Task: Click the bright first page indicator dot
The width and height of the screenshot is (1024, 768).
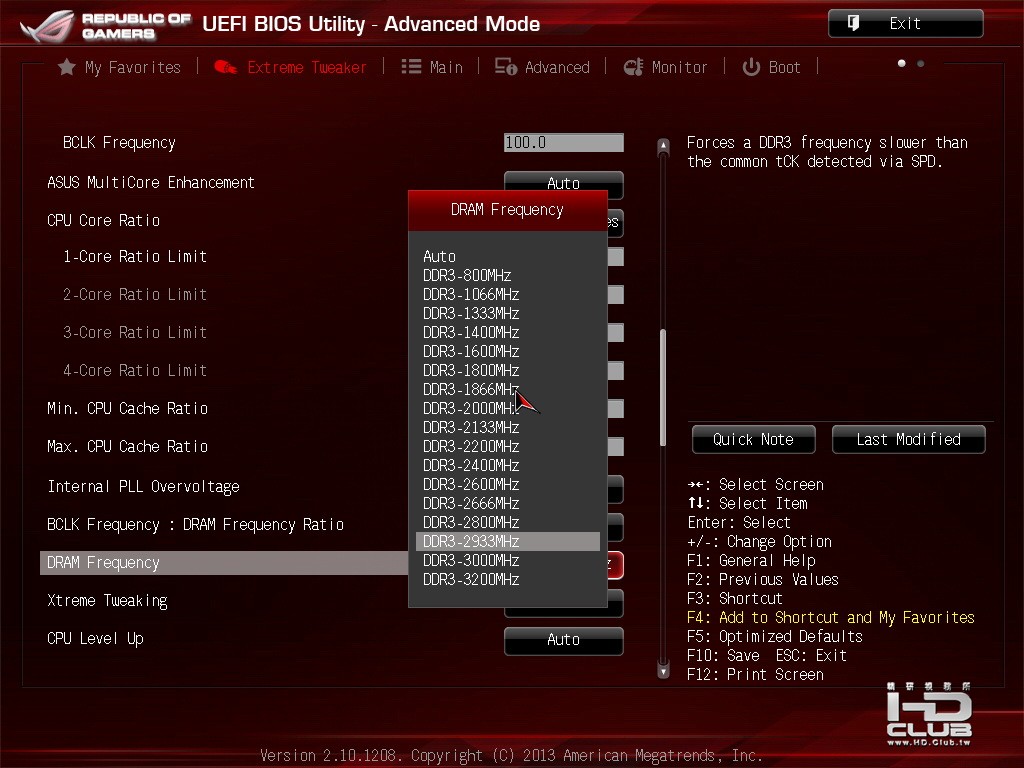Action: point(902,63)
